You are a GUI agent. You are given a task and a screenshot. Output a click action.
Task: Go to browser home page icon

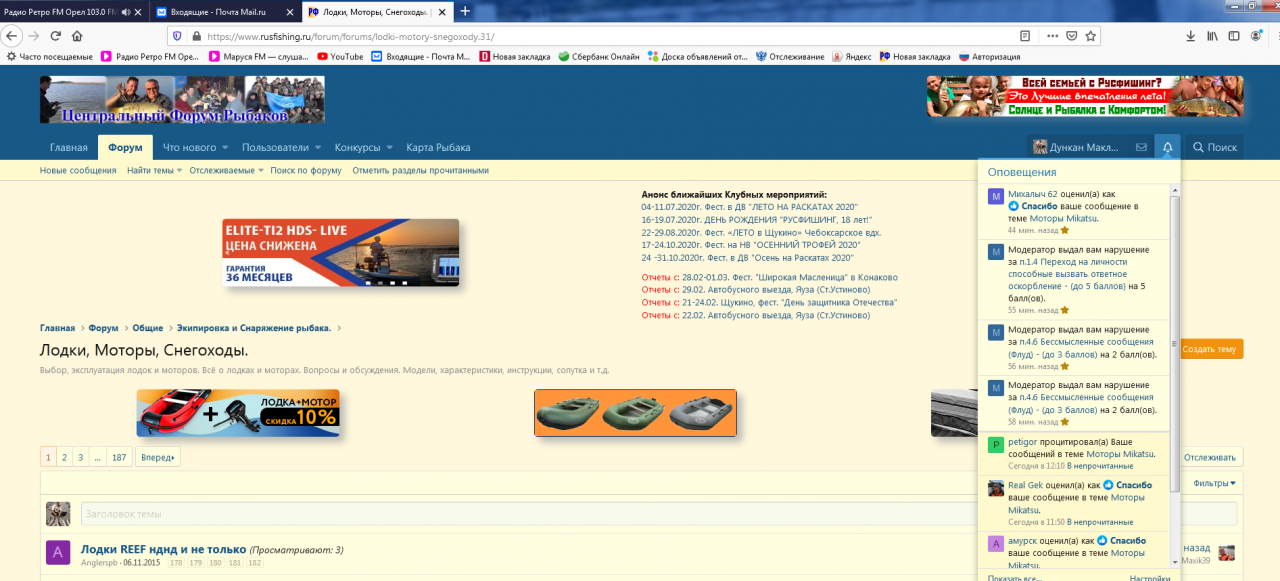[x=77, y=36]
